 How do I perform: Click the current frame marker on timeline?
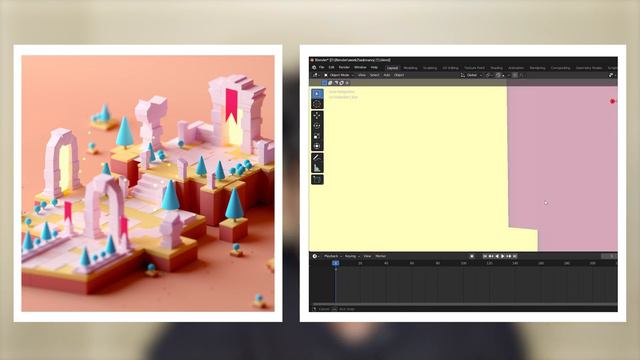[336, 263]
